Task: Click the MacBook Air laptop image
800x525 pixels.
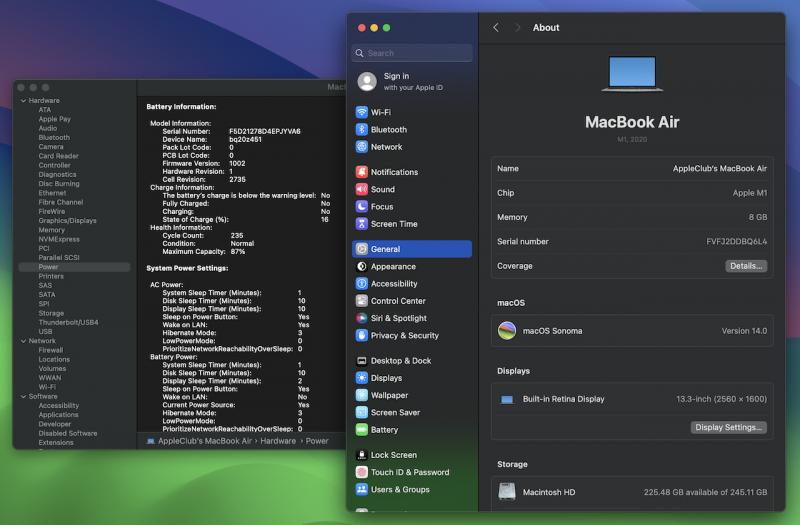Action: pos(632,74)
